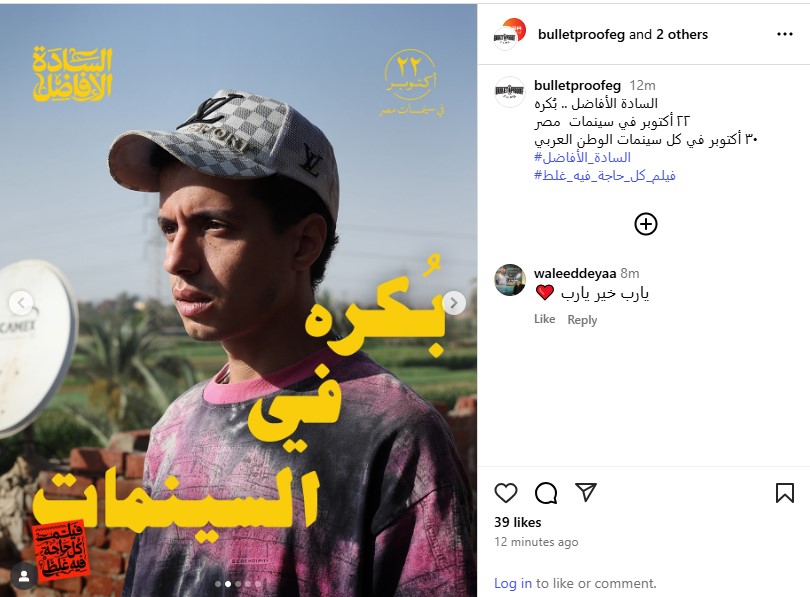The image size is (810, 597).
Task: Click Log in link
Action: tap(512, 583)
